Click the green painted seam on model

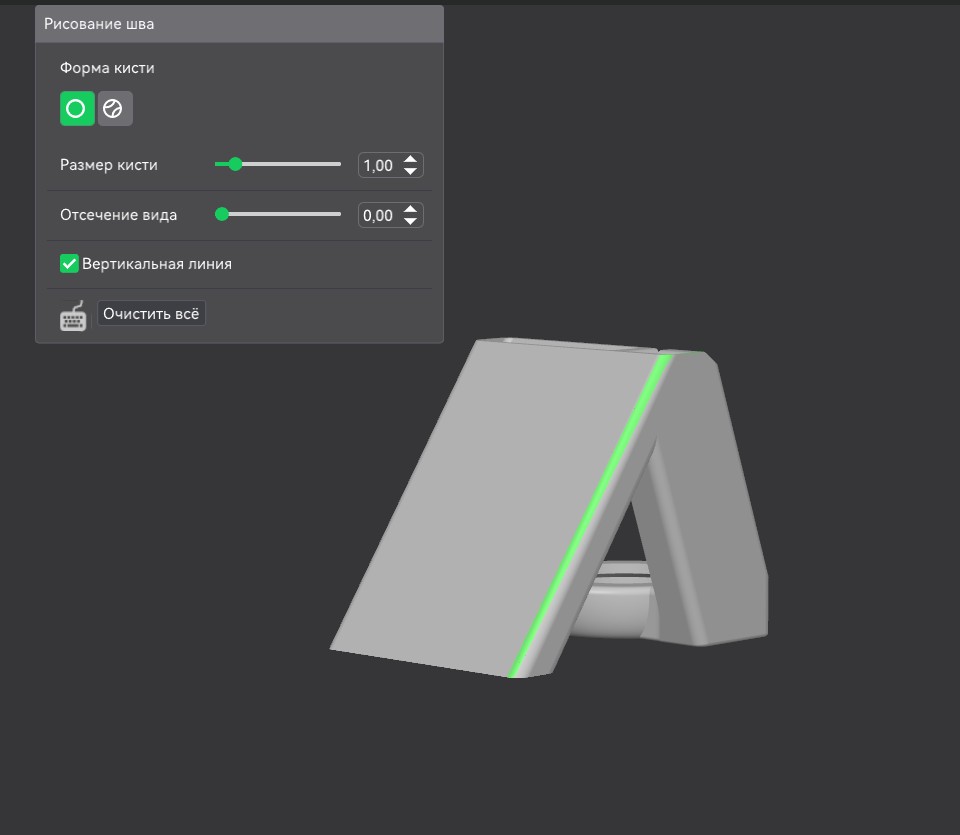point(590,515)
